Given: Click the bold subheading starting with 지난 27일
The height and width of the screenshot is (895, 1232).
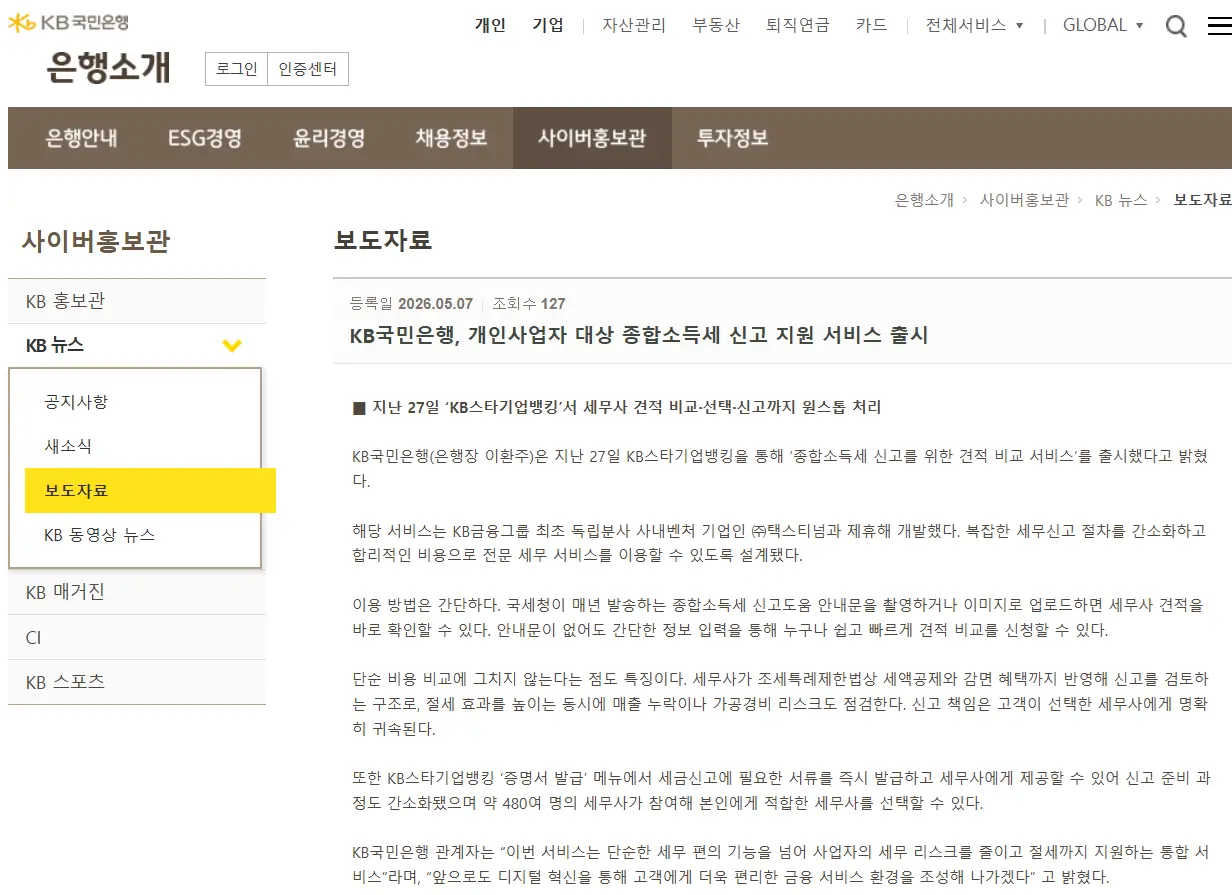Looking at the screenshot, I should (617, 407).
